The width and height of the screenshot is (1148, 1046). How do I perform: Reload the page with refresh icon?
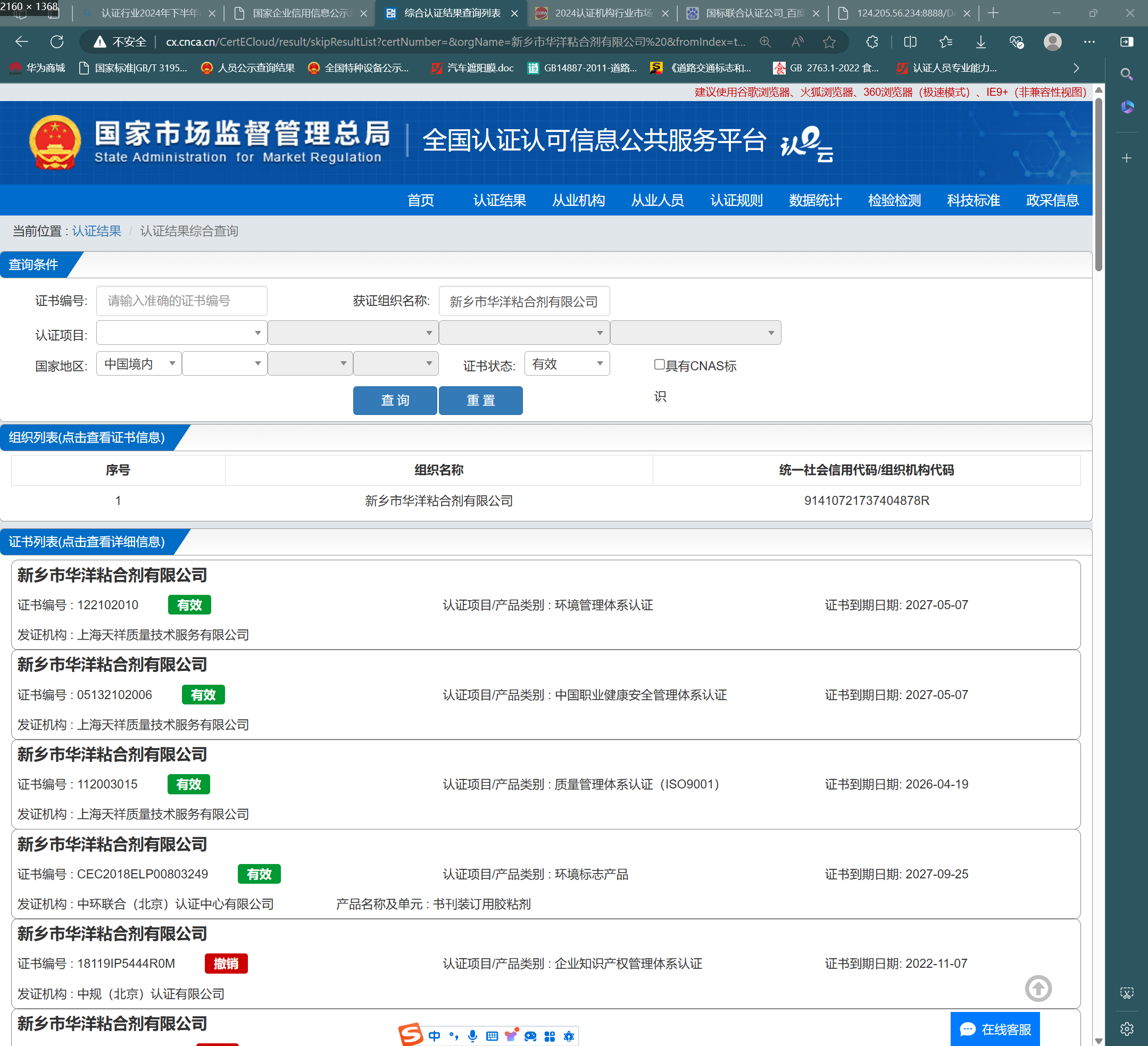click(x=57, y=41)
